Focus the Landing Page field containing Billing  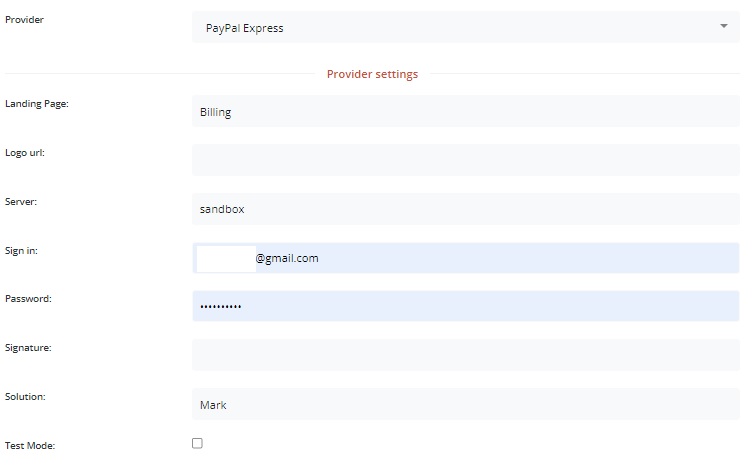pos(465,111)
